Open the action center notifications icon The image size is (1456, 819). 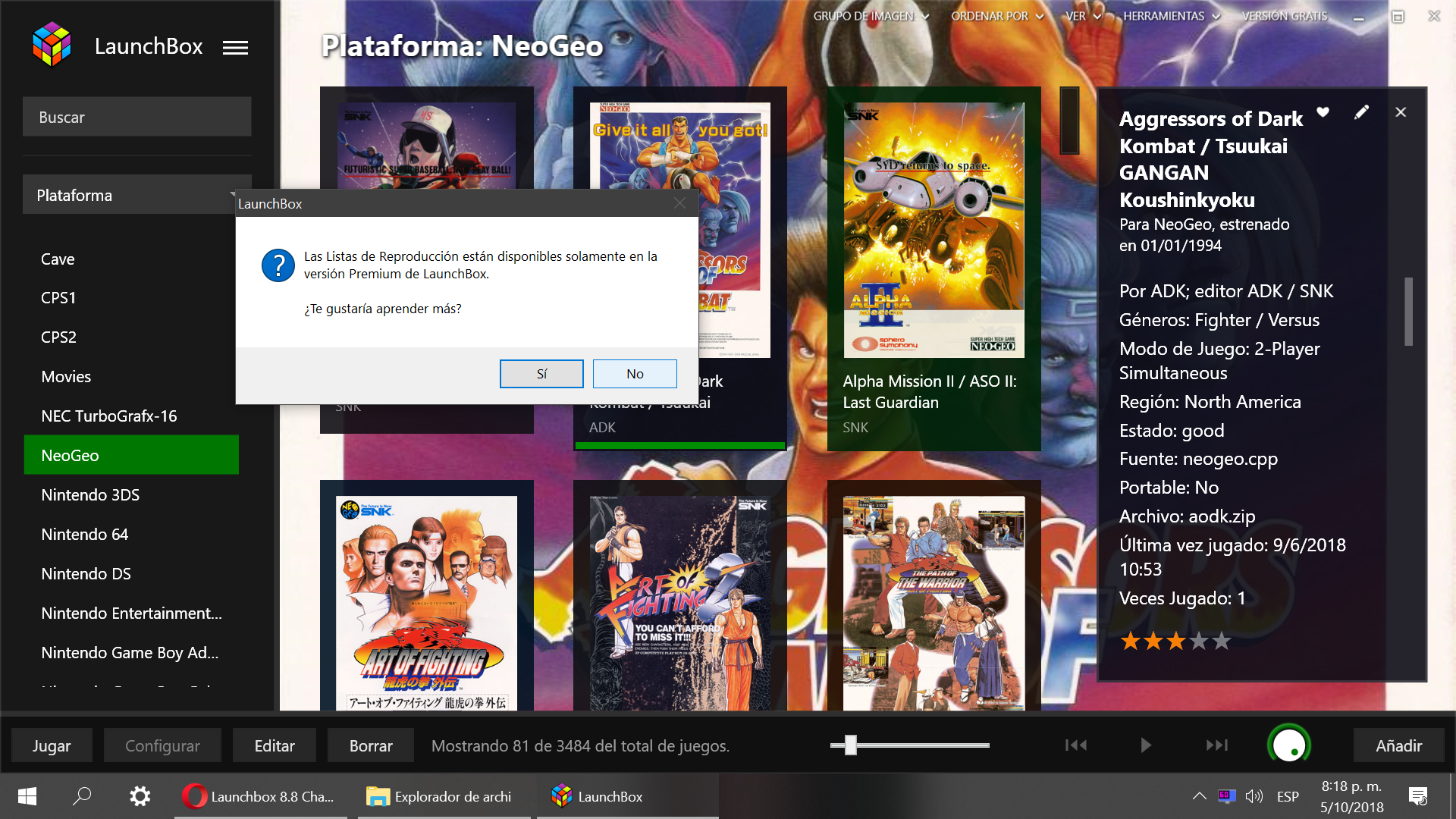click(x=1418, y=796)
